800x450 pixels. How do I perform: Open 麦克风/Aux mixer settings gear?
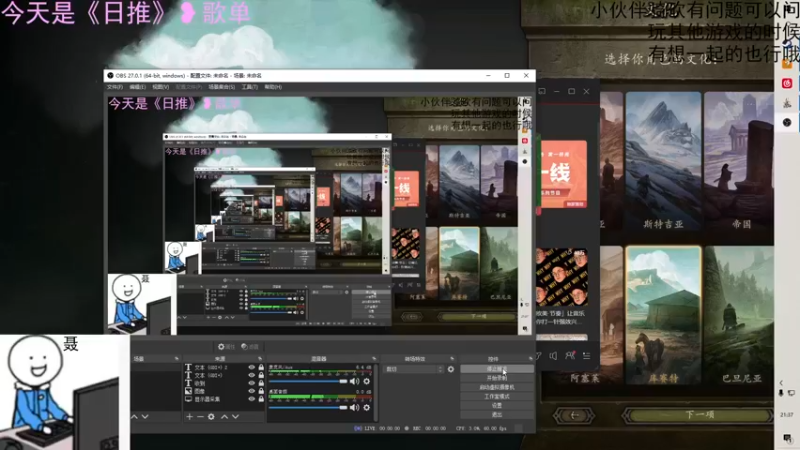(x=366, y=381)
